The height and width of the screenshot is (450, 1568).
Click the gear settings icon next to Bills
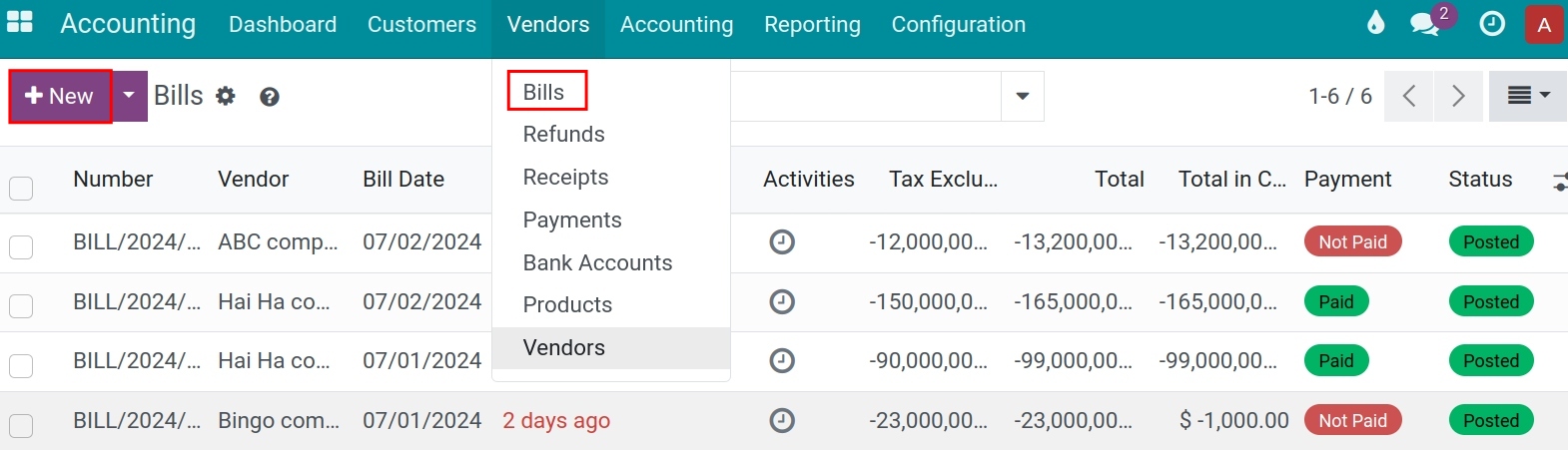click(x=226, y=96)
